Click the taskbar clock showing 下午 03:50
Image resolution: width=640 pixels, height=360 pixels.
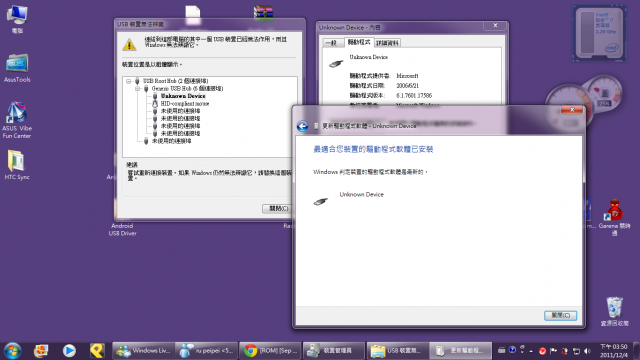[613, 351]
